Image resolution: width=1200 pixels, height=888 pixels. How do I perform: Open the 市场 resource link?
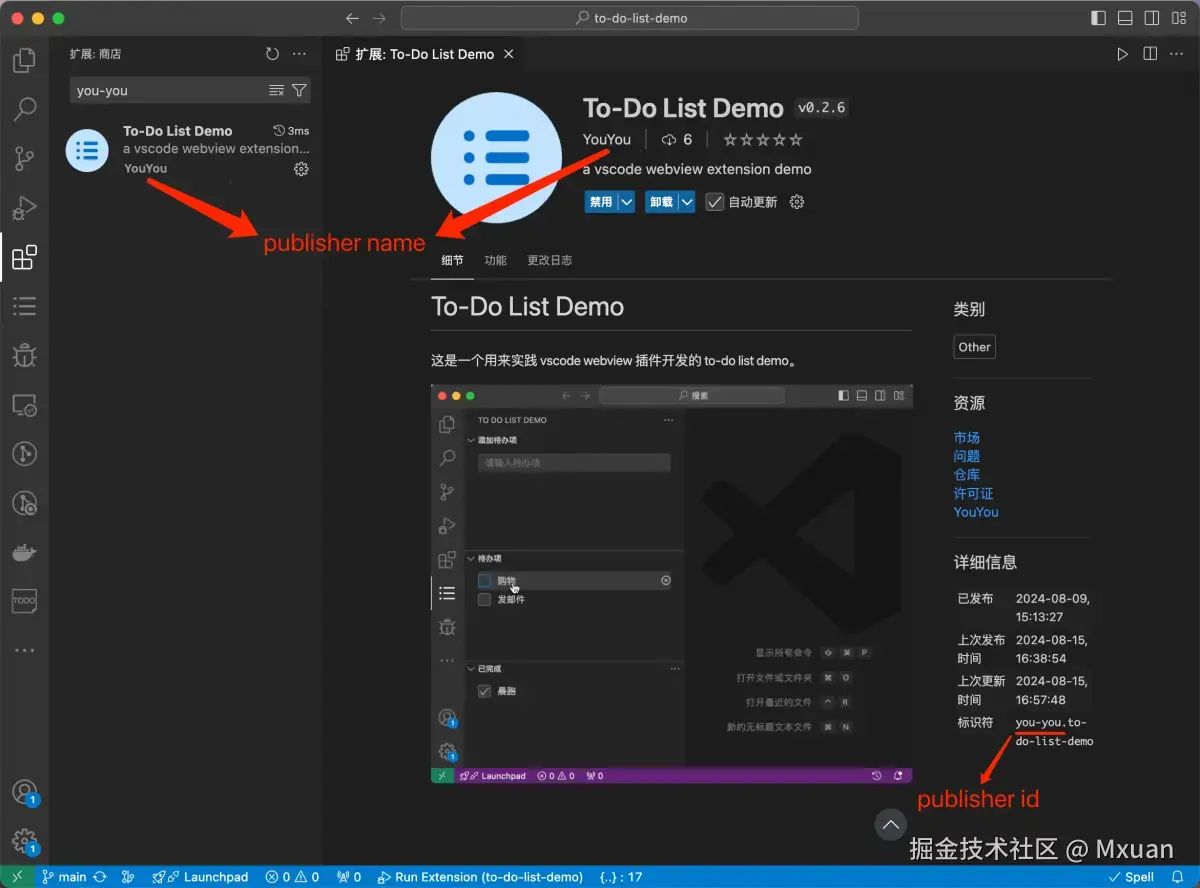click(967, 438)
